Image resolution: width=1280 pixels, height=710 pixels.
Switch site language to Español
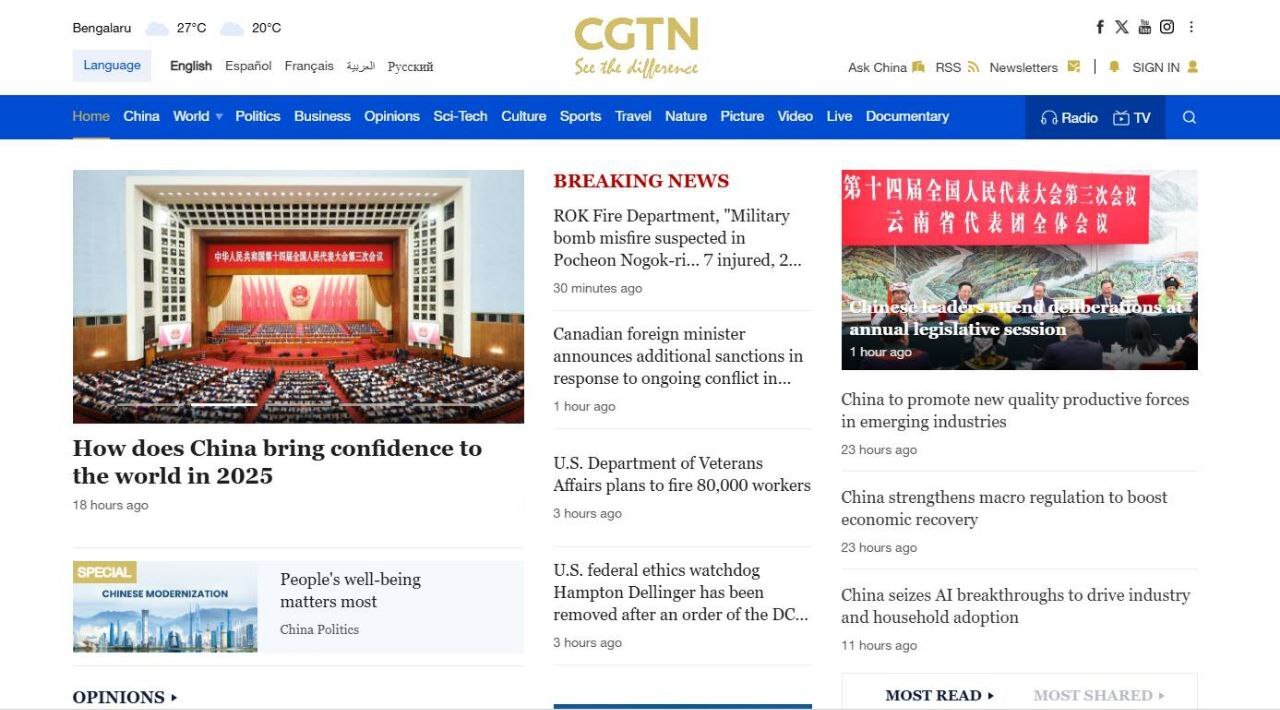click(x=248, y=66)
